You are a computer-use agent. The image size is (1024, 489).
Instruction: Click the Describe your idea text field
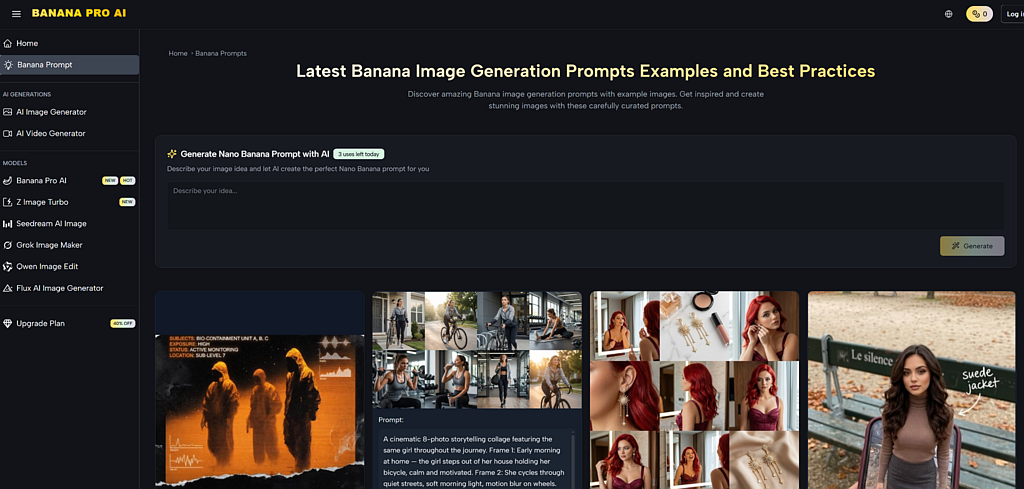pyautogui.click(x=585, y=205)
